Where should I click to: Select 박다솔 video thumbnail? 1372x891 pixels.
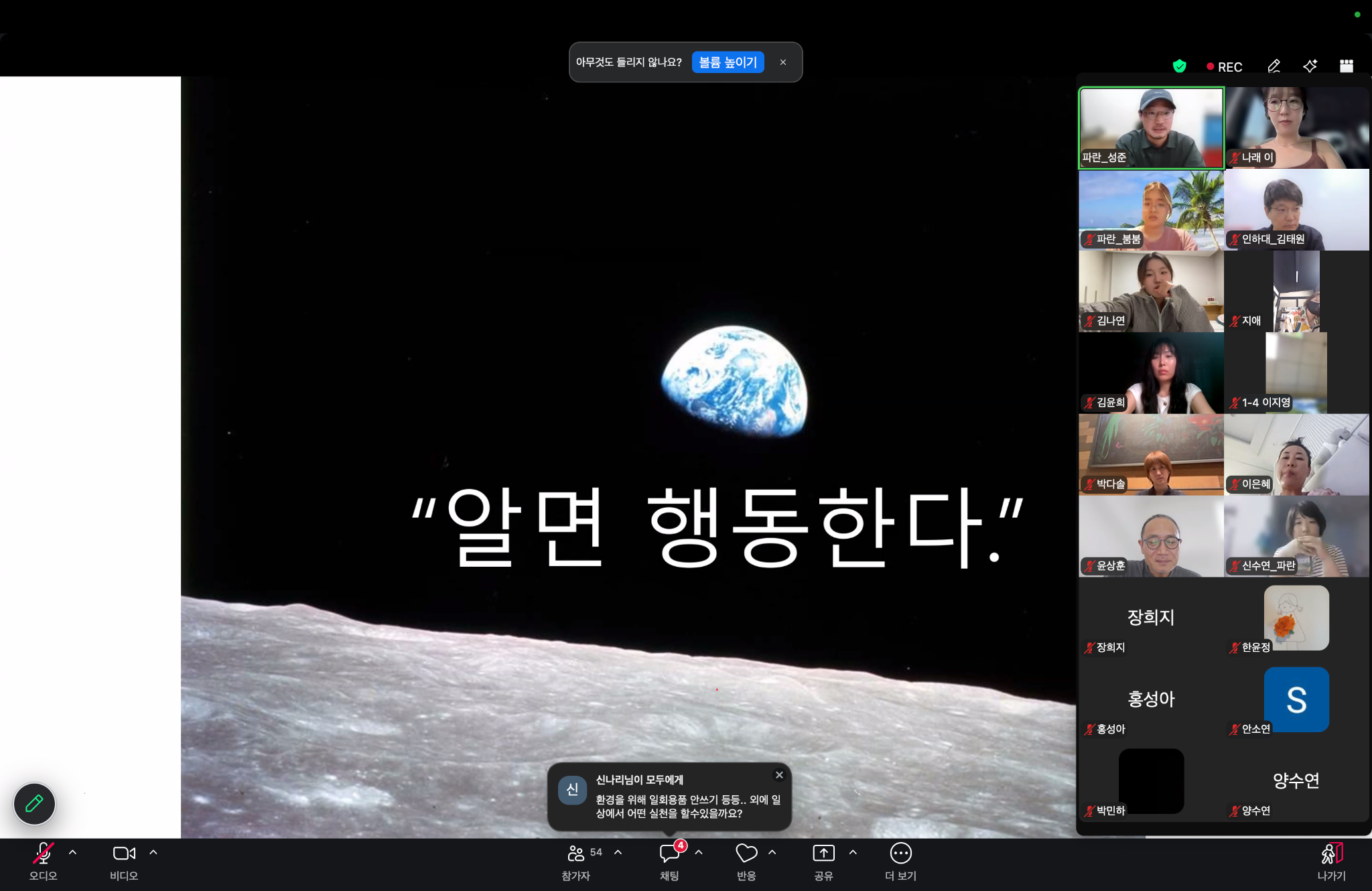(1151, 455)
